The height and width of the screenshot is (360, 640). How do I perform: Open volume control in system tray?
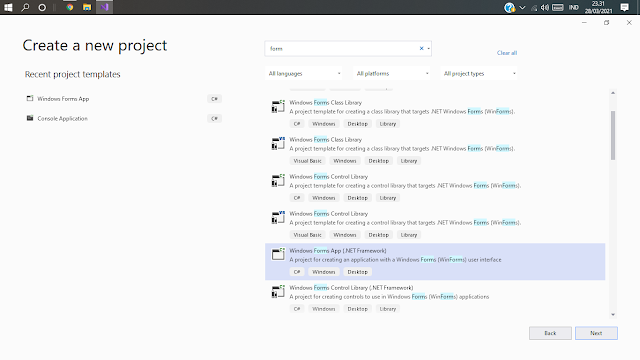(x=544, y=7)
